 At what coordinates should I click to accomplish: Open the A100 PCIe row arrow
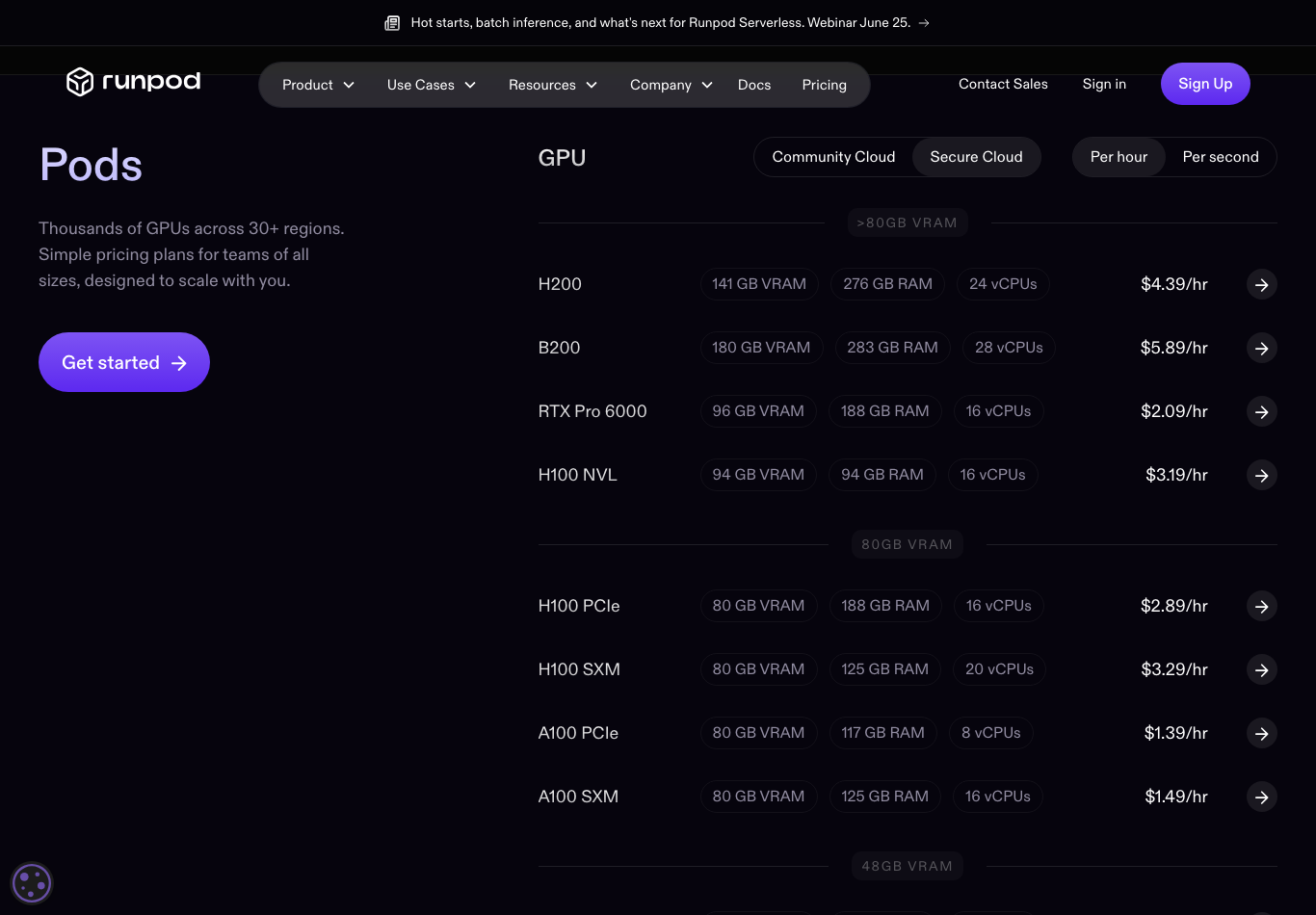click(x=1262, y=733)
